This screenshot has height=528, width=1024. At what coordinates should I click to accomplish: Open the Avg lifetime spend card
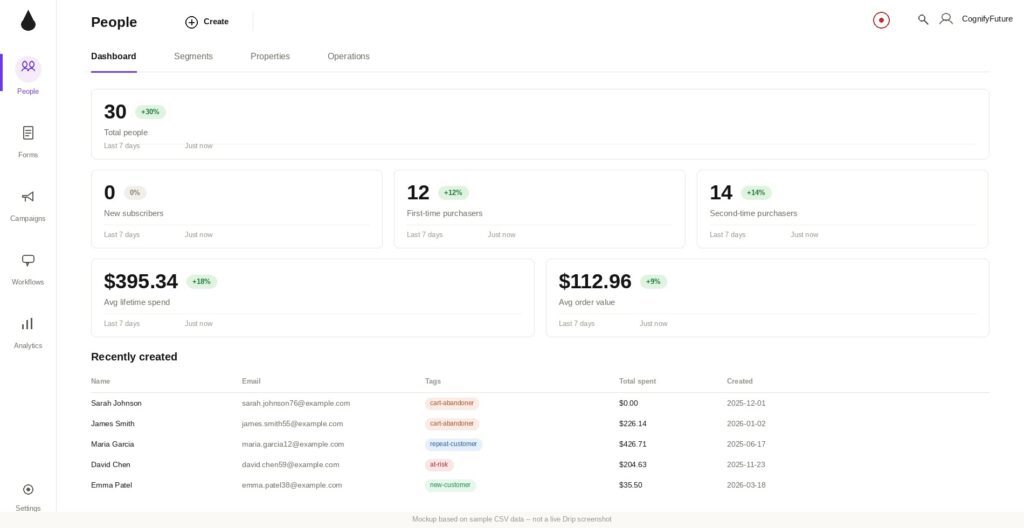pos(313,298)
